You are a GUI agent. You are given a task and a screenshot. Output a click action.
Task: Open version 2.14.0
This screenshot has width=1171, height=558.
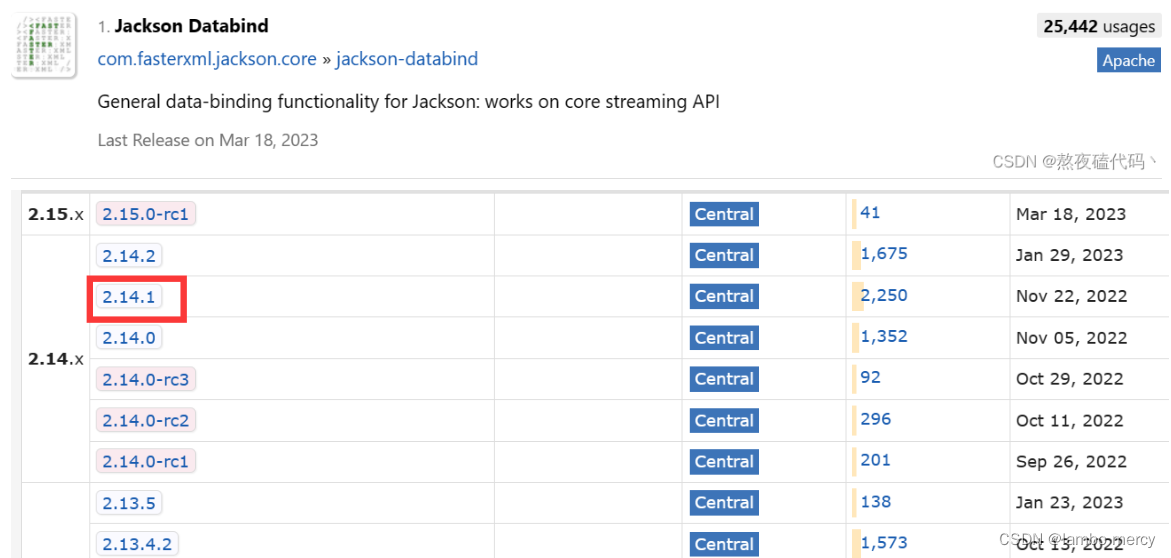point(128,338)
